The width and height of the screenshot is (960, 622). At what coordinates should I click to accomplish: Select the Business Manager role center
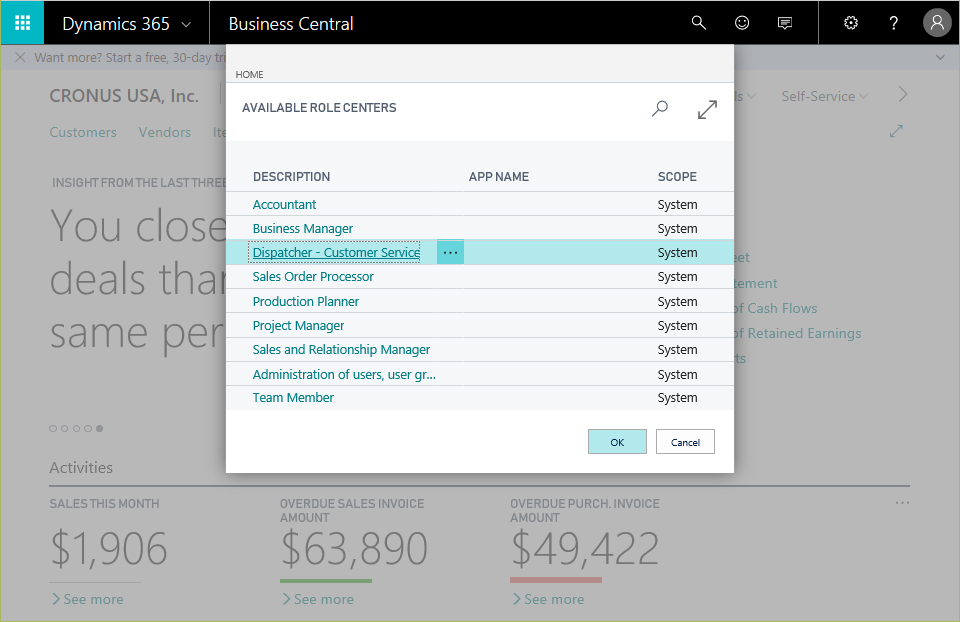pyautogui.click(x=302, y=228)
